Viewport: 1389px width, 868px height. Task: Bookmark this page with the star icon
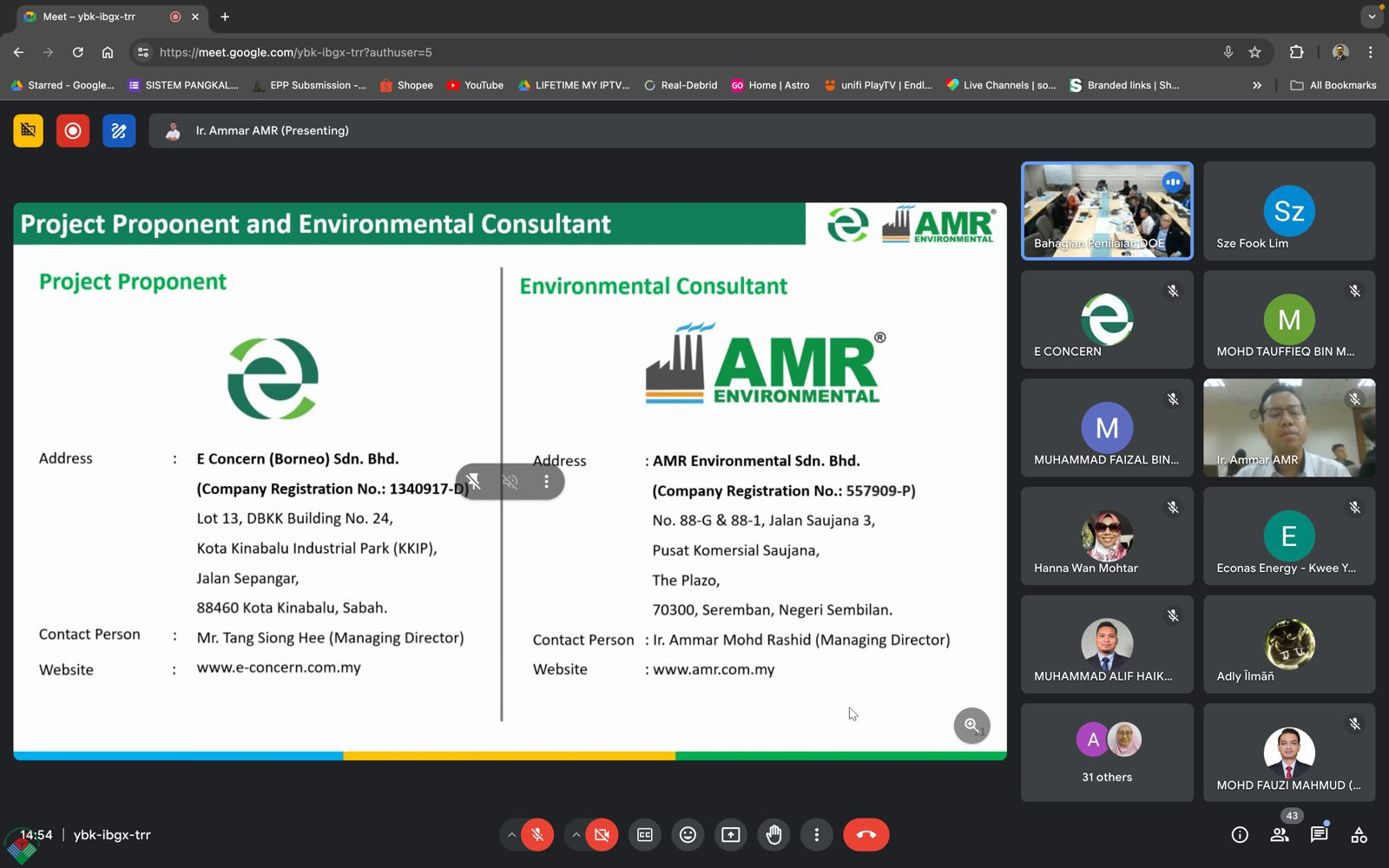click(x=1254, y=52)
